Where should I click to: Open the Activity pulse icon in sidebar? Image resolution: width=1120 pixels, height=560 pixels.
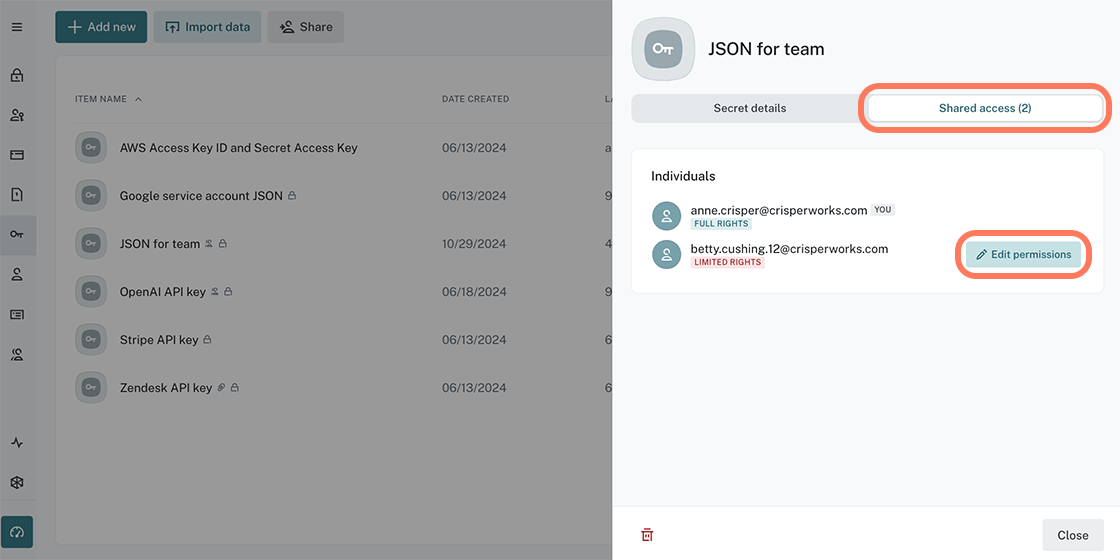17,443
